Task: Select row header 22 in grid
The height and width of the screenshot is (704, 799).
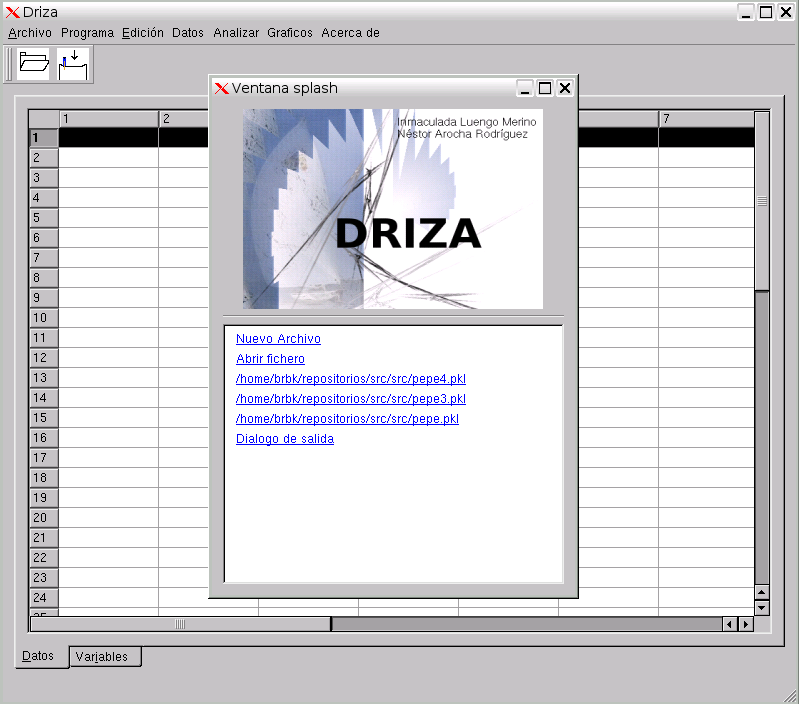Action: pos(44,557)
